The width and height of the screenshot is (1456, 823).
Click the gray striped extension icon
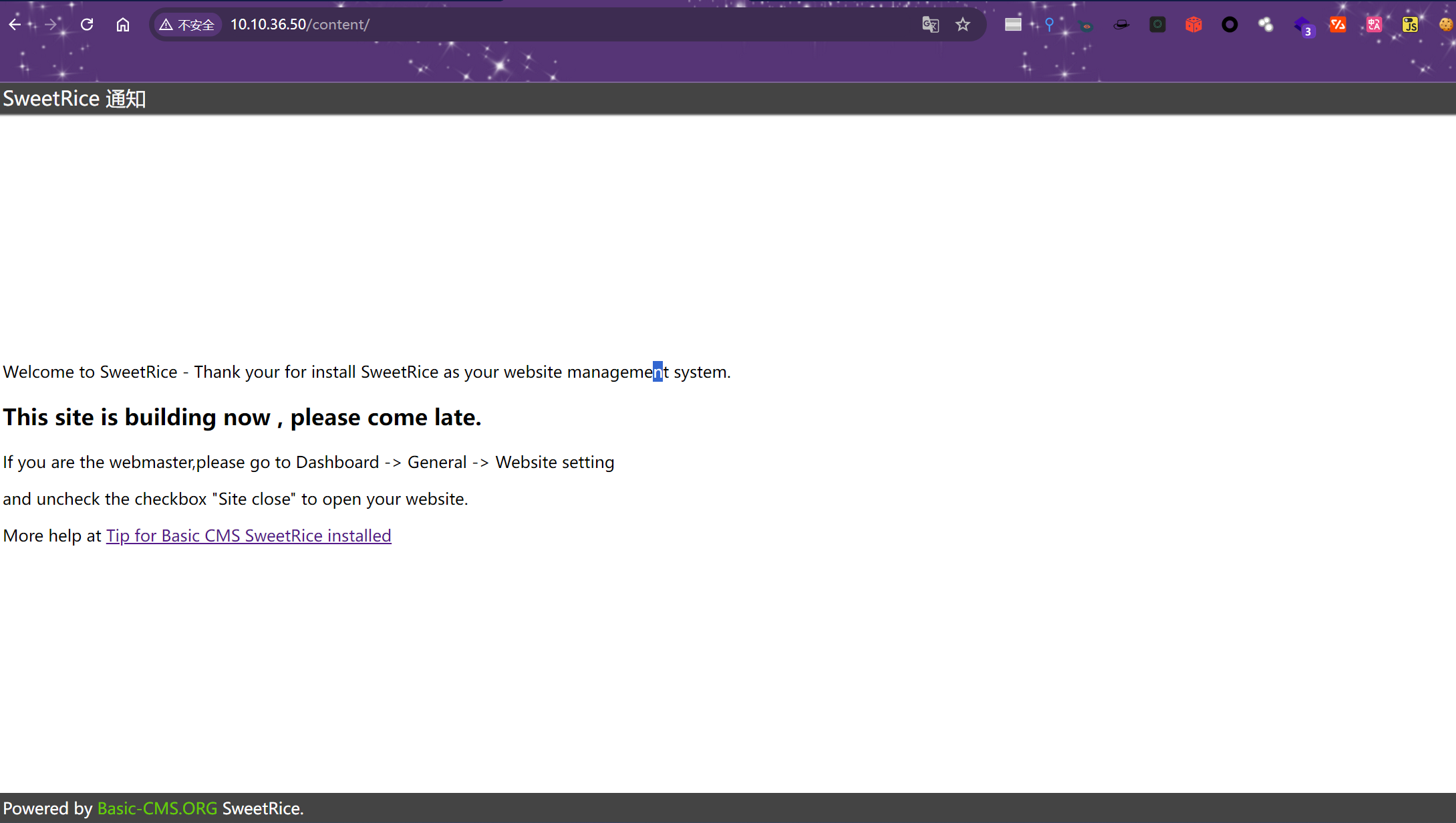(x=1013, y=25)
